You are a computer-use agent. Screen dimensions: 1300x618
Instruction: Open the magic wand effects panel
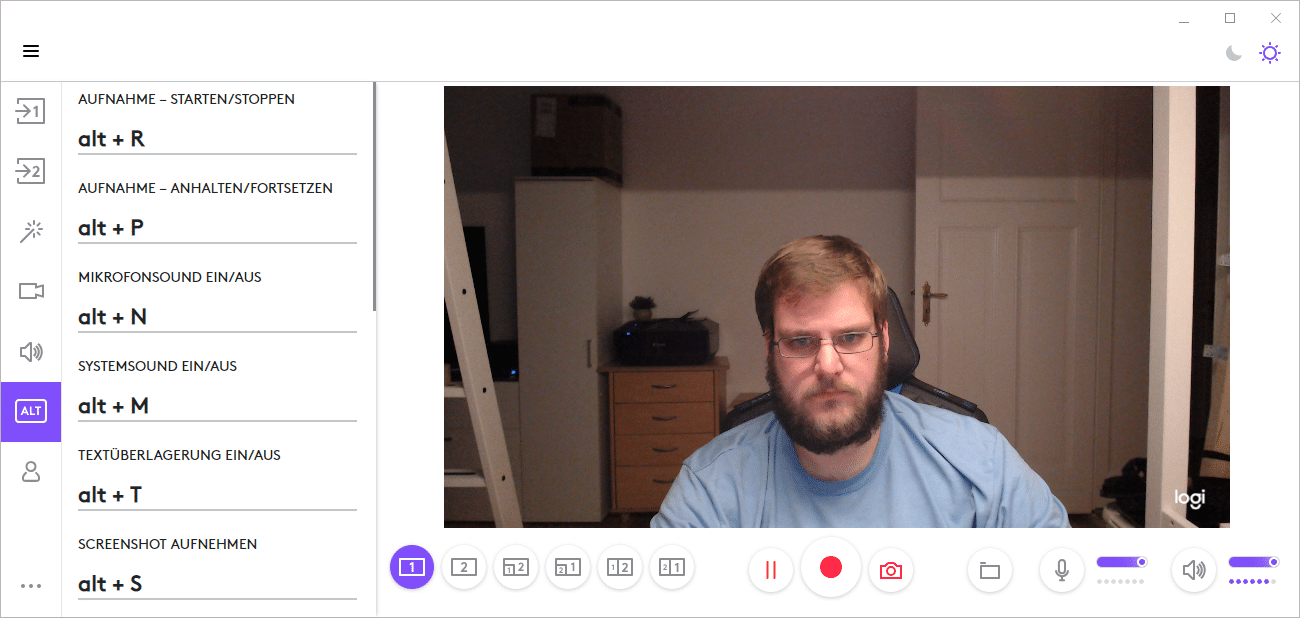(x=31, y=232)
